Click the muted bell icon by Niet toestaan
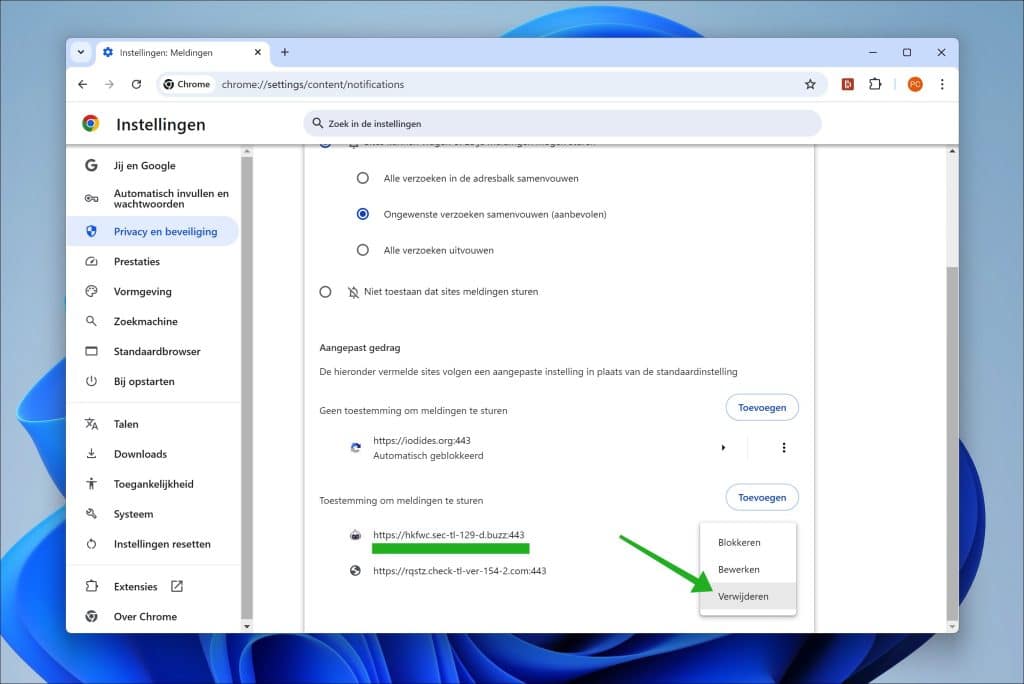Image resolution: width=1024 pixels, height=684 pixels. pyautogui.click(x=353, y=292)
